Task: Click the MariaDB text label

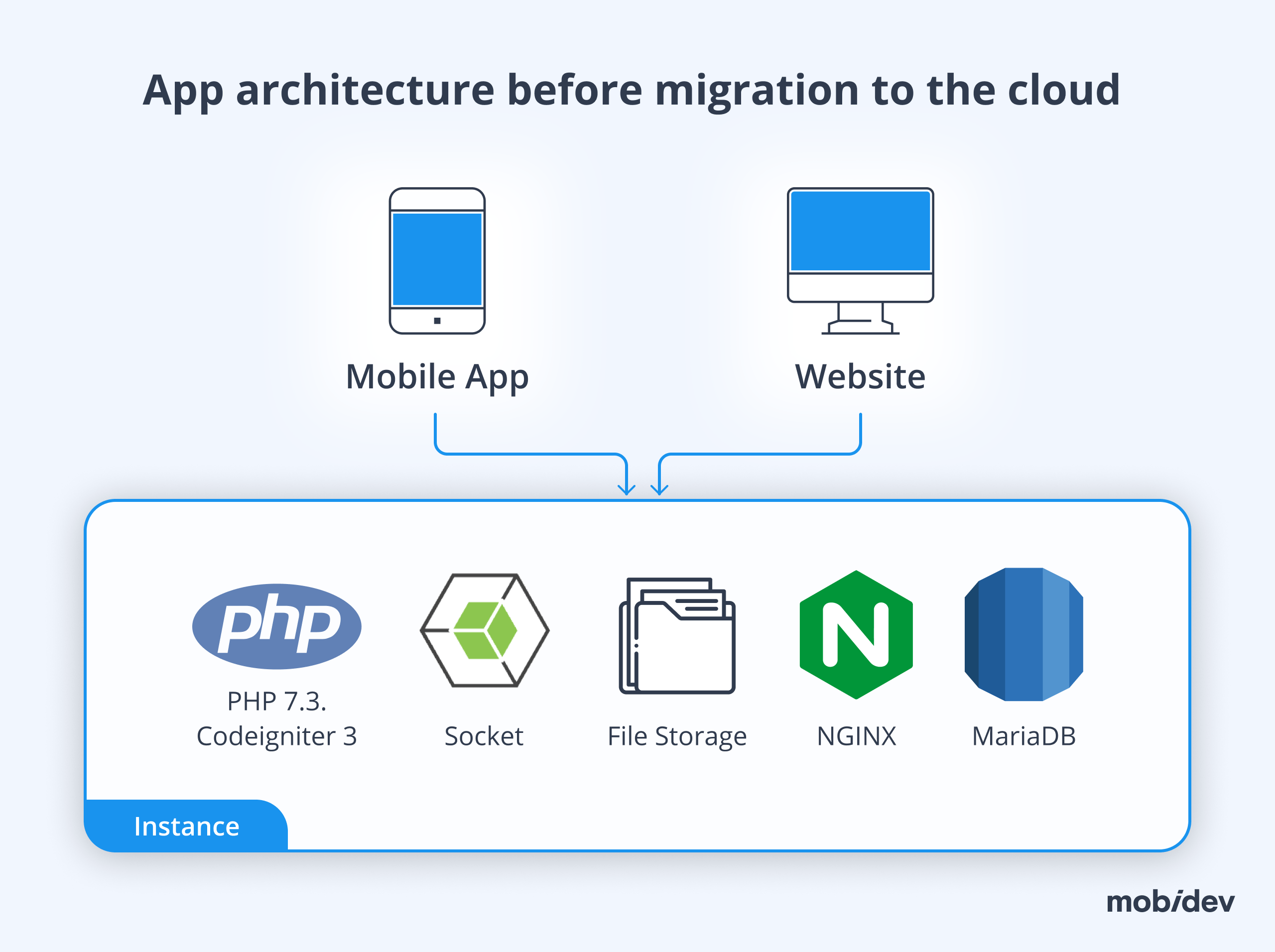Action: pyautogui.click(x=1023, y=736)
